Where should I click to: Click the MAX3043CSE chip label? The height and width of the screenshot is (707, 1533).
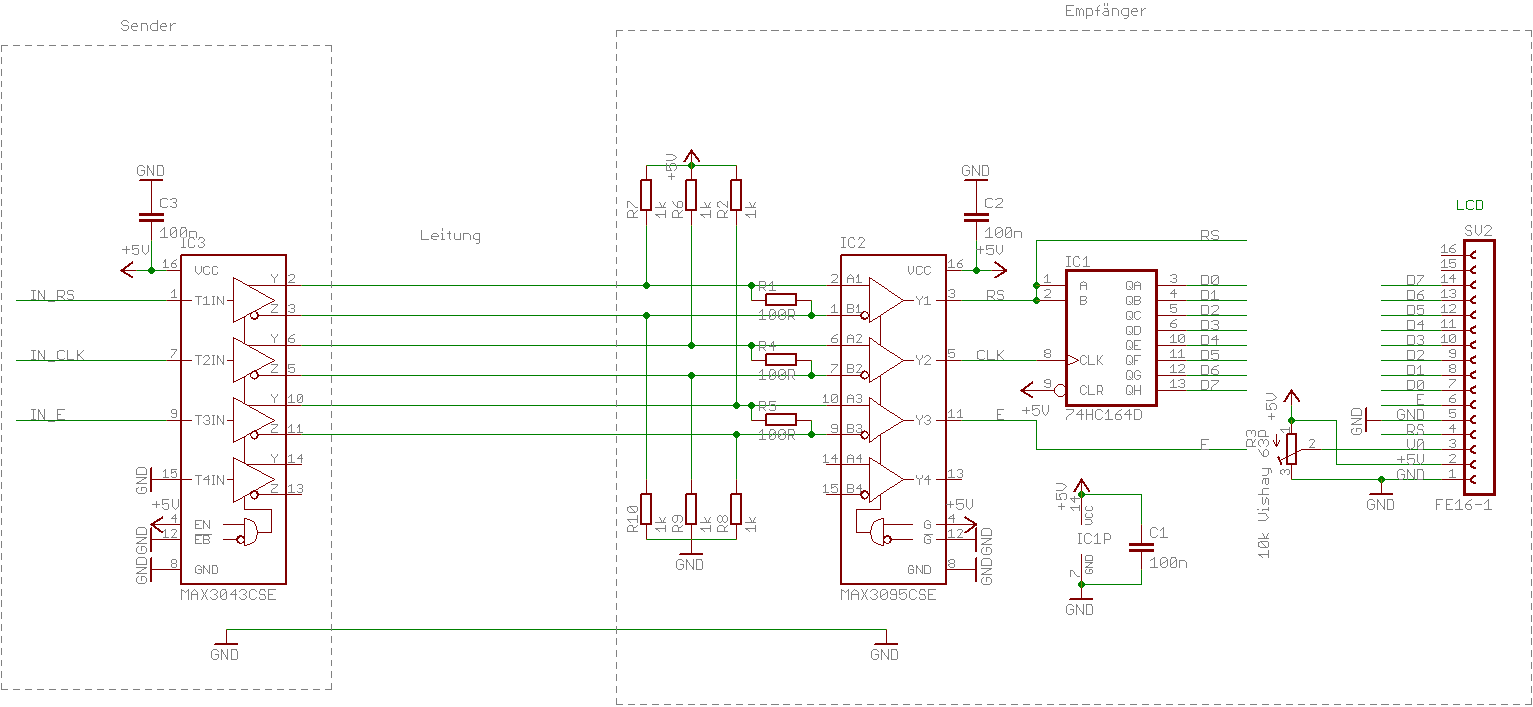tap(227, 594)
